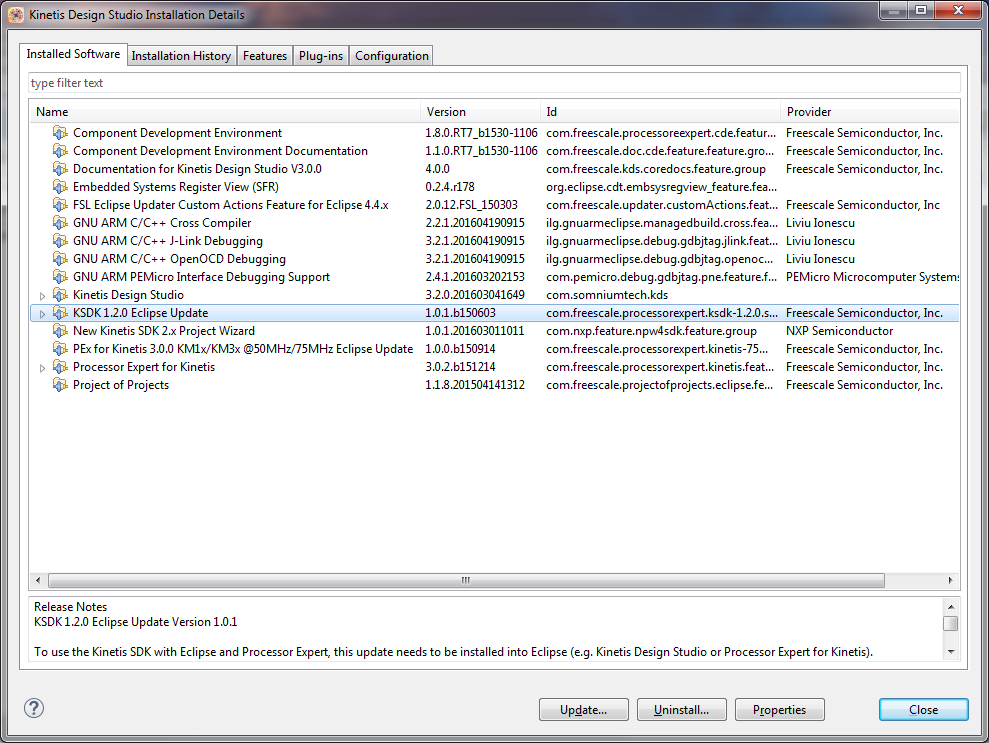Screen dimensions: 989x743
Task: Click icon beside GNU ARM OpenOCD Debugging
Action: pyautogui.click(x=60, y=259)
